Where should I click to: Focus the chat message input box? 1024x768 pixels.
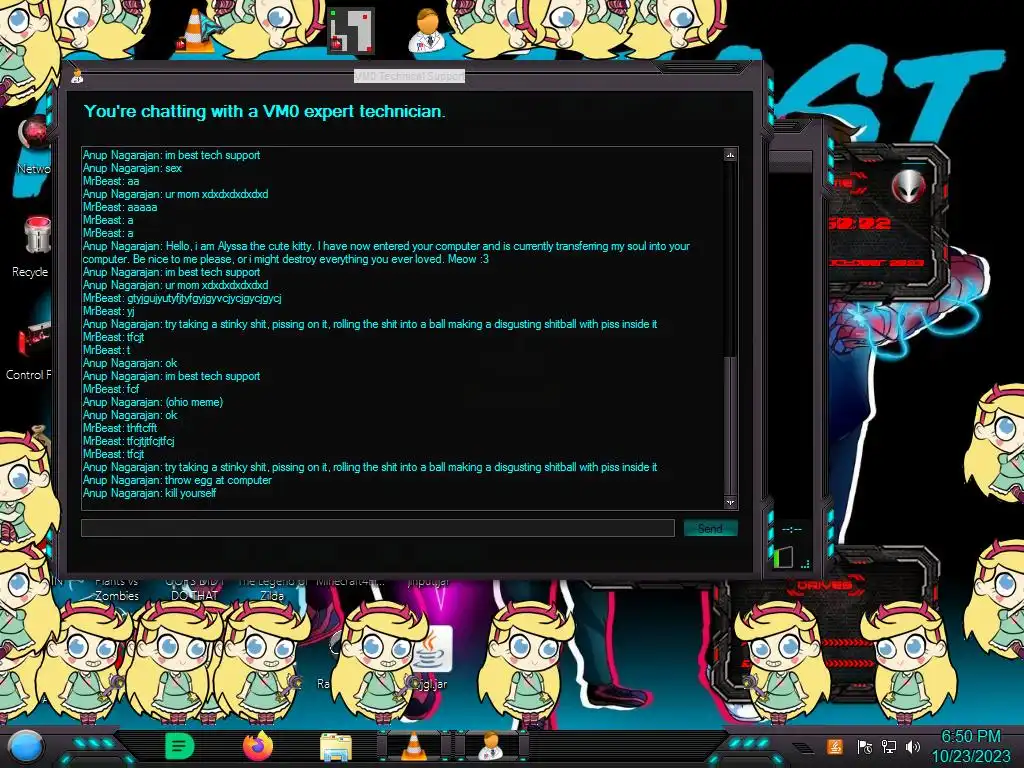[377, 528]
